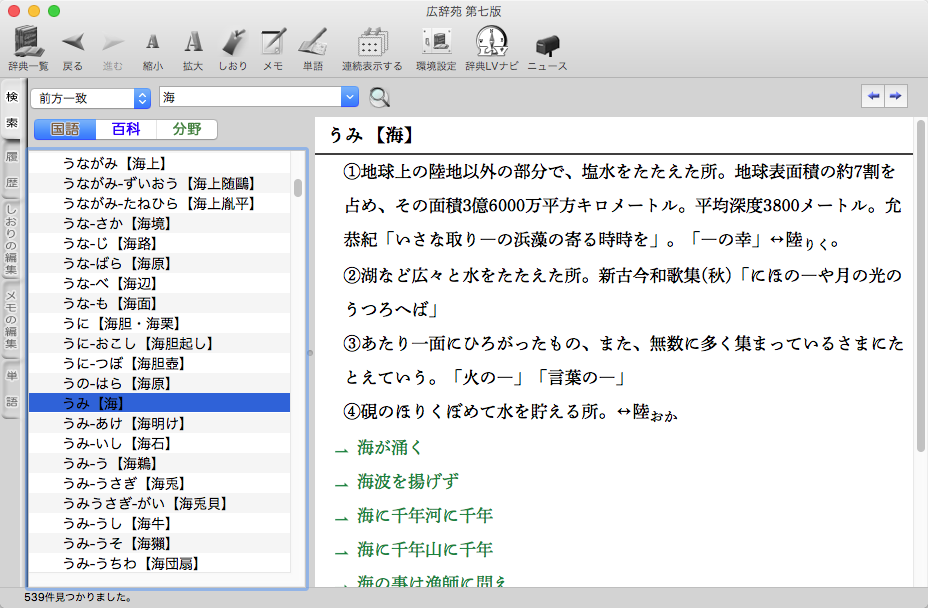Select entry うに-つぼ【海胆壺】

[x=159, y=363]
